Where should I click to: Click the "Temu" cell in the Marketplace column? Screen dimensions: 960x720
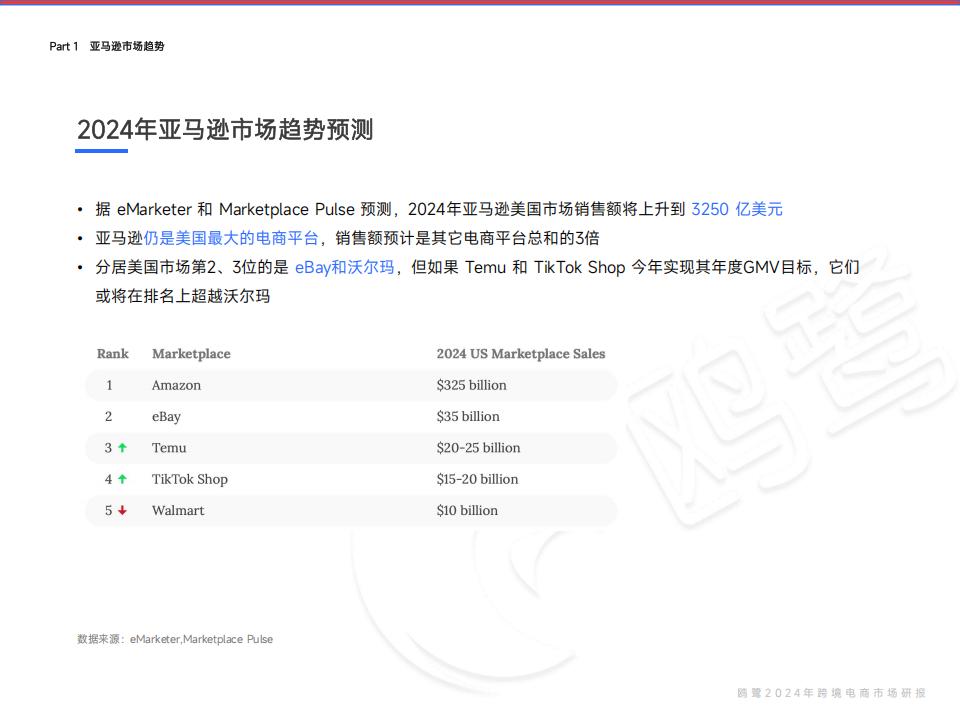(x=169, y=448)
